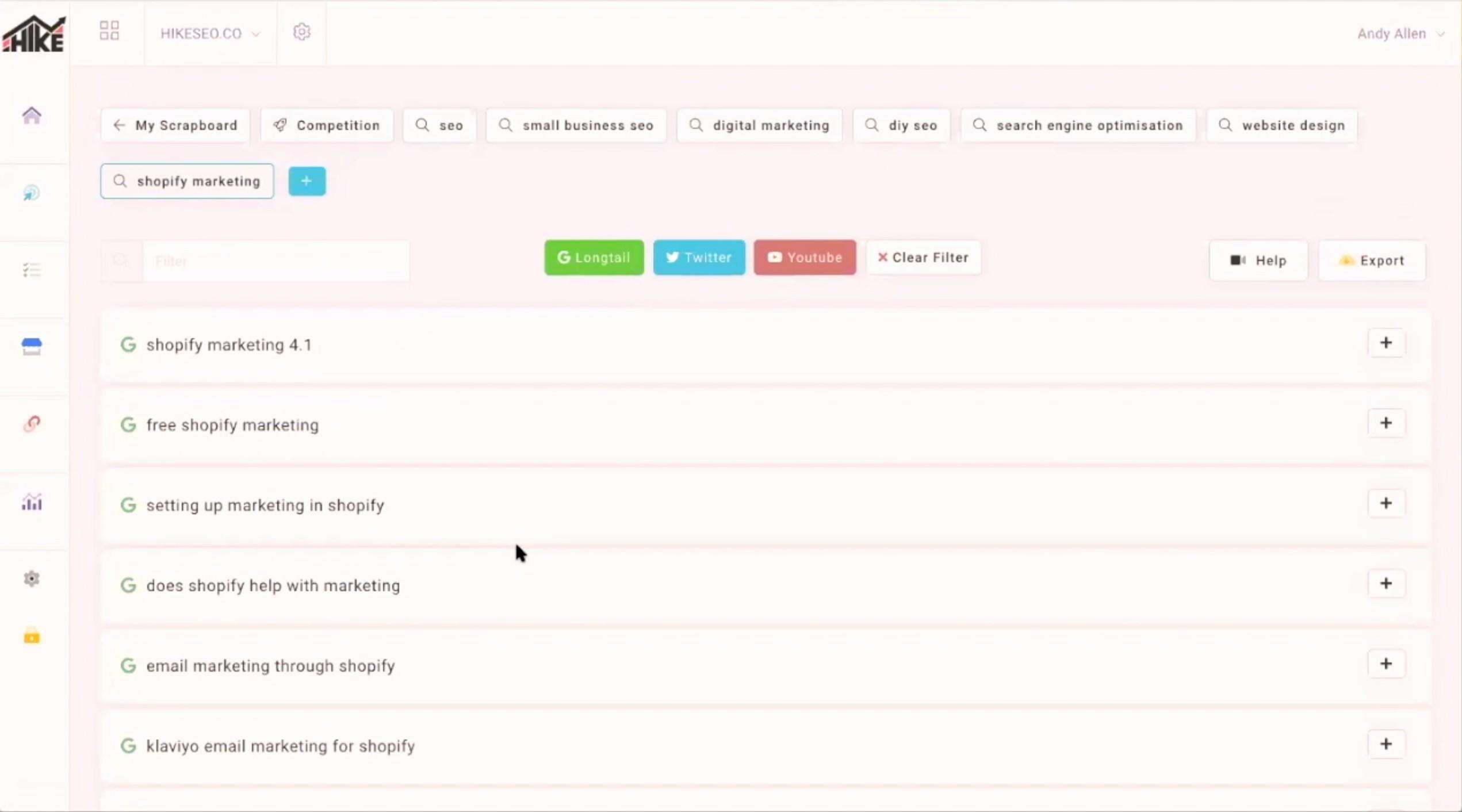
Task: Open the reports bar chart sidebar icon
Action: [32, 502]
